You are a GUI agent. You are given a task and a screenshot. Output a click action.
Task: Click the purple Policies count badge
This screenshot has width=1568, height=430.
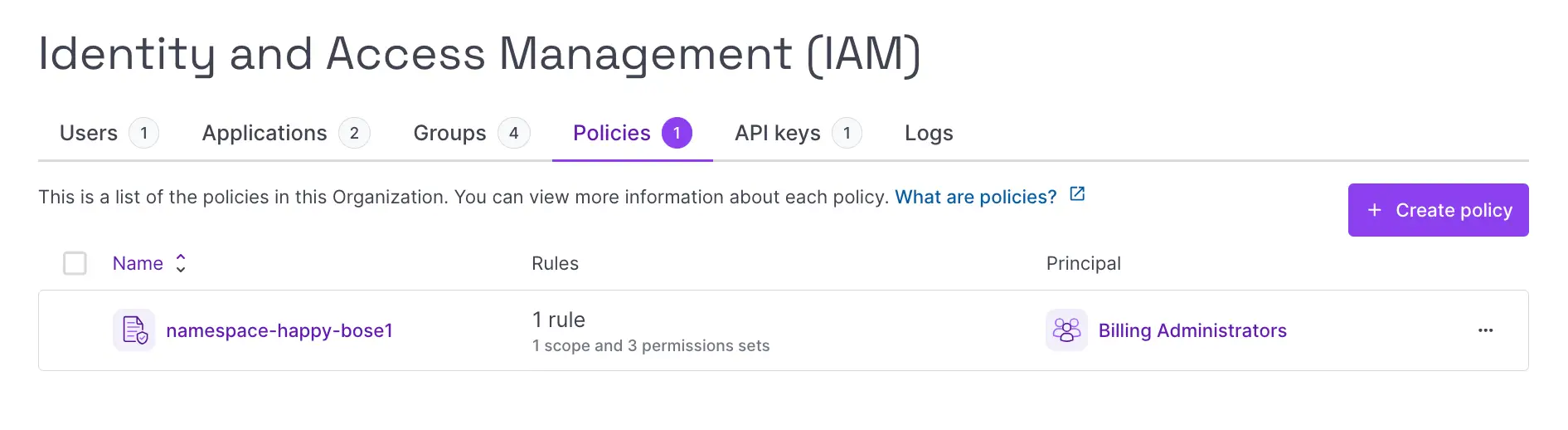[677, 133]
